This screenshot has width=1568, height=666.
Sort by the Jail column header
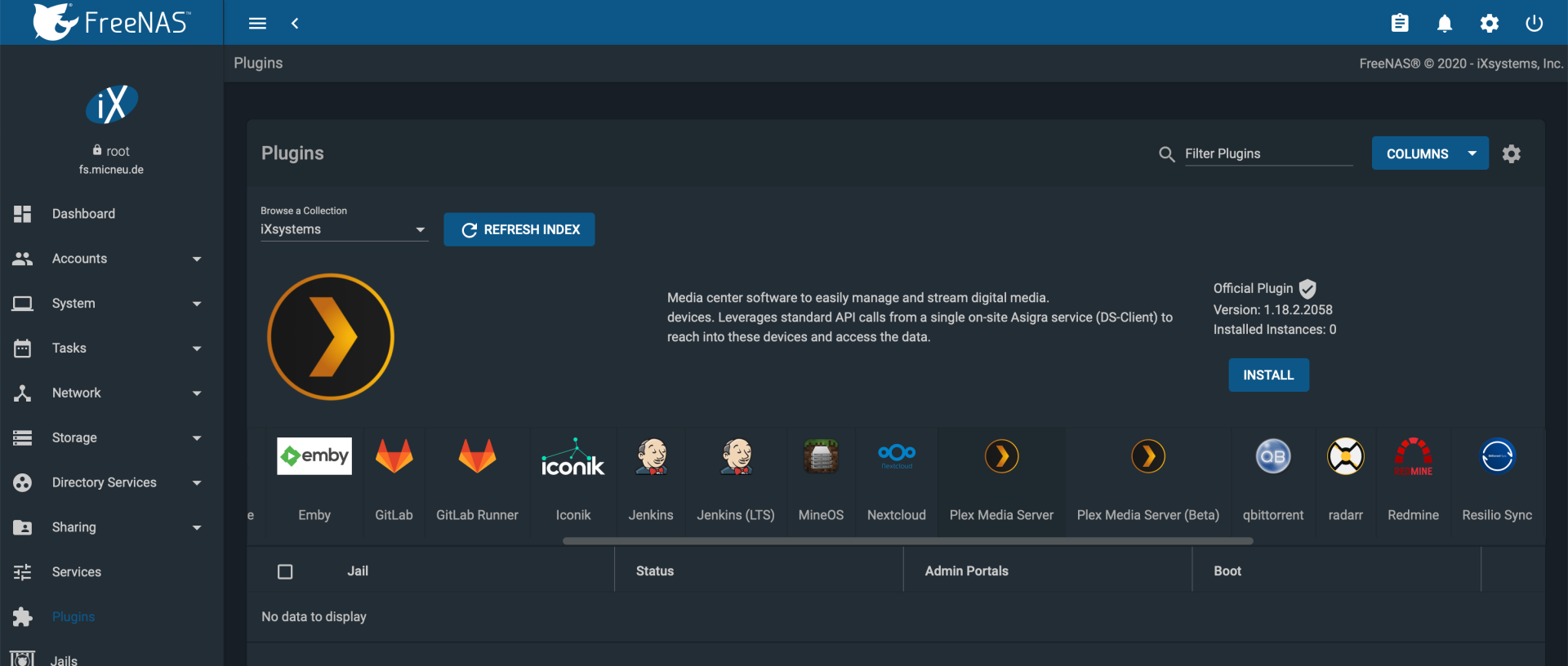pos(358,571)
